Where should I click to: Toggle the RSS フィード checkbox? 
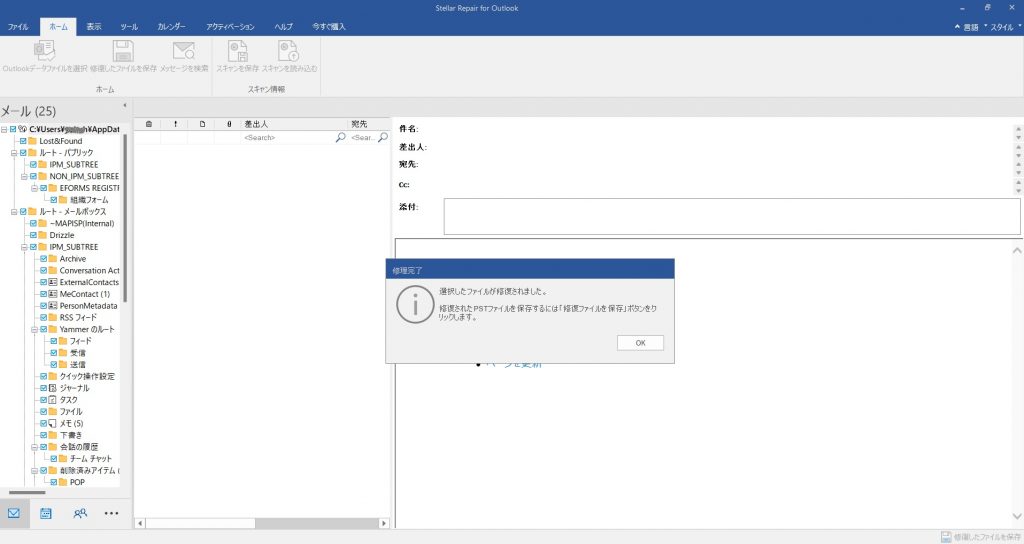[x=44, y=317]
